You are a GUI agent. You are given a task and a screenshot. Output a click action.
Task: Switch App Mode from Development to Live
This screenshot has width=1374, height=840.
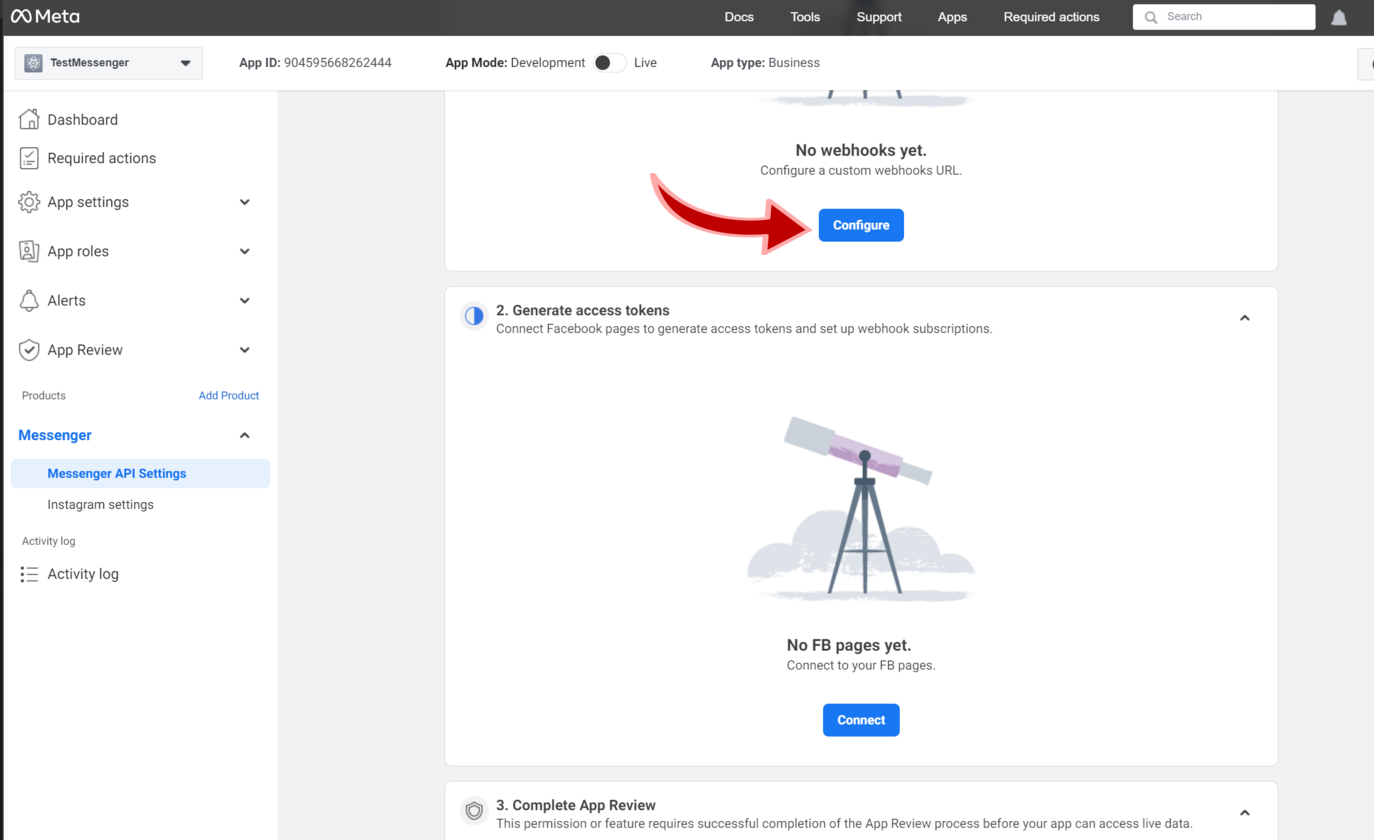[608, 62]
